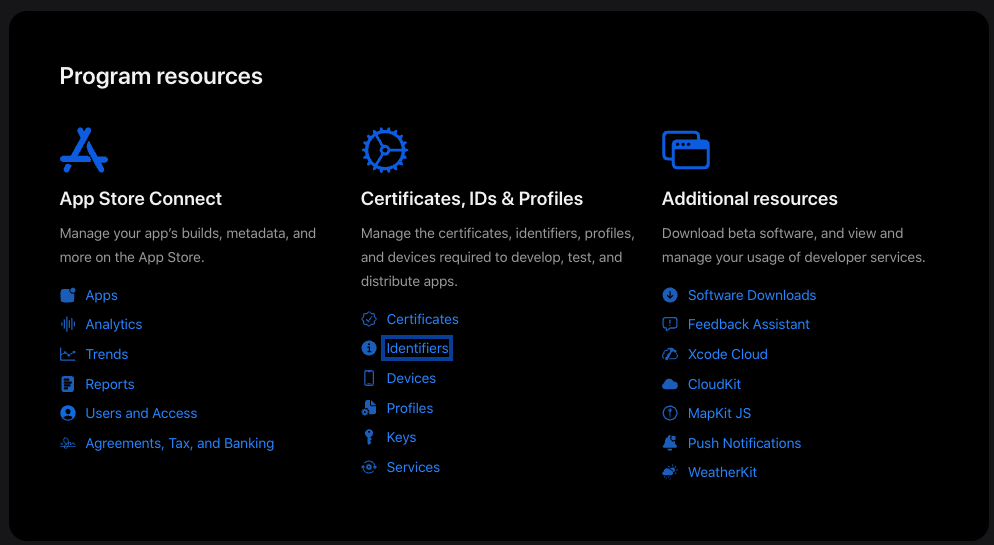The height and width of the screenshot is (545, 994).
Task: Open Software Downloads
Action: (x=752, y=295)
